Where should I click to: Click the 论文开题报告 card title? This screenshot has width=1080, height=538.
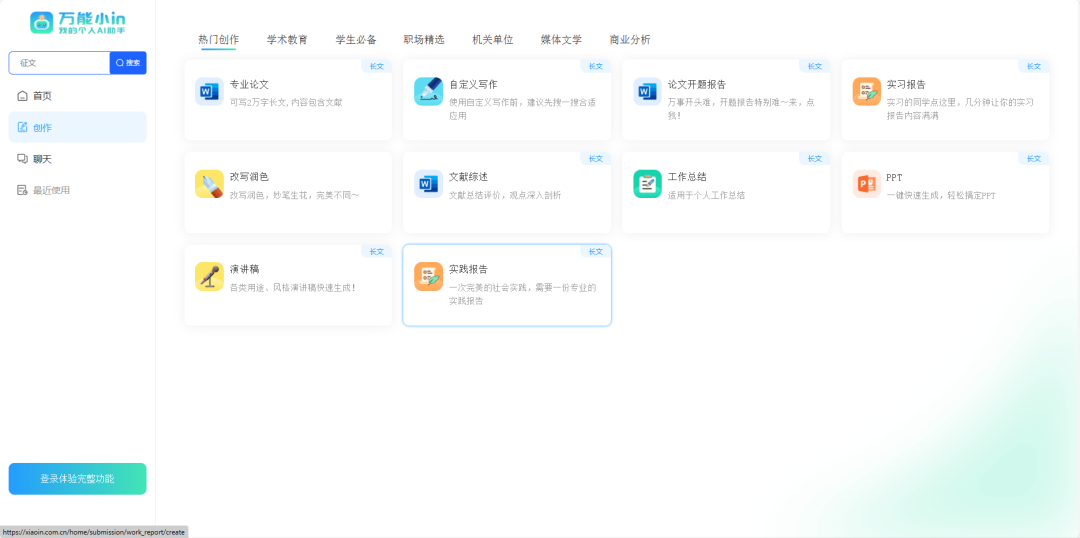point(697,85)
